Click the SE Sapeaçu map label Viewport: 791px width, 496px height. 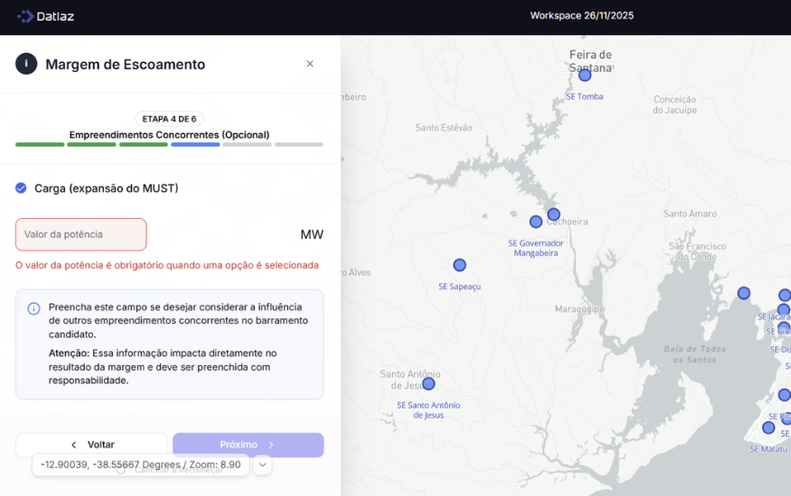[x=460, y=287]
